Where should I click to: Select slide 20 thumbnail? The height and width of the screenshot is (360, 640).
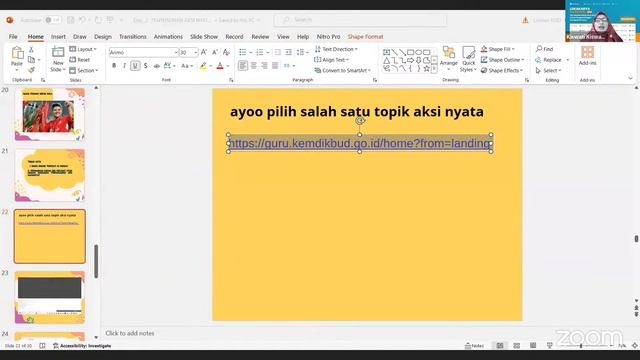[49, 114]
